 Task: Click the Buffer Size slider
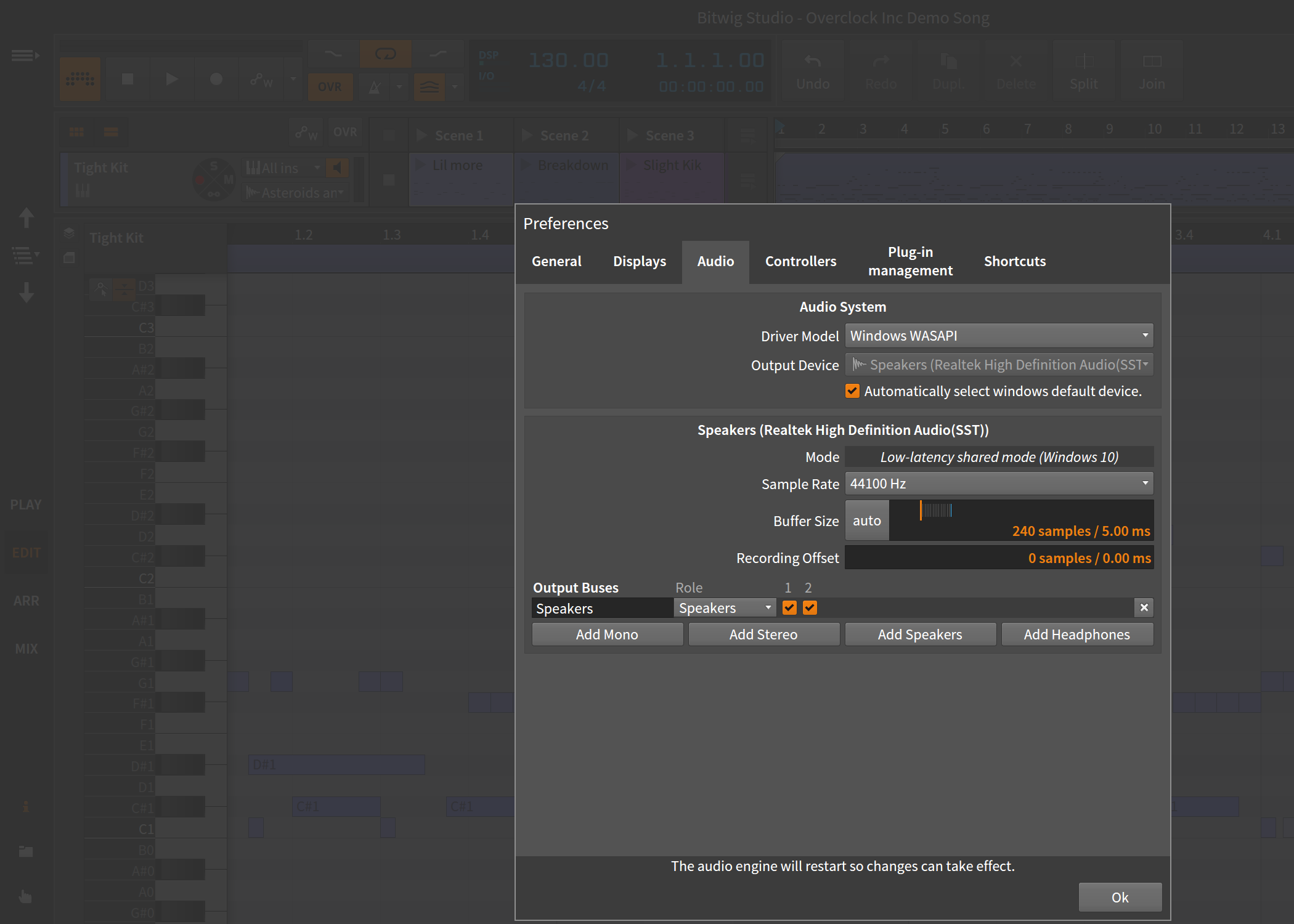click(x=1021, y=521)
